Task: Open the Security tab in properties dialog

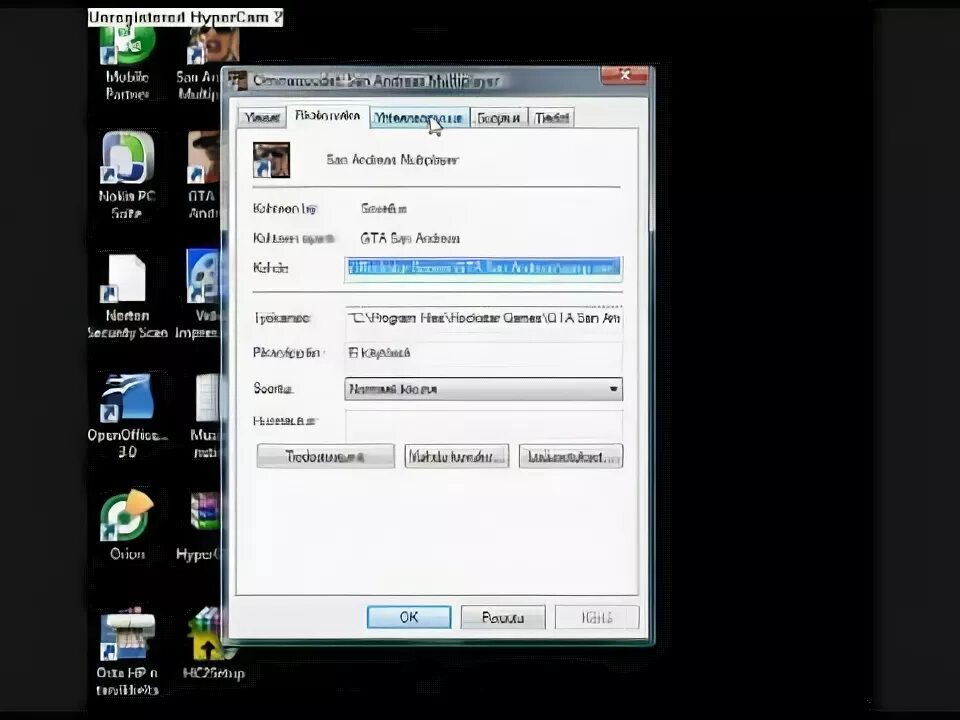Action: (498, 118)
